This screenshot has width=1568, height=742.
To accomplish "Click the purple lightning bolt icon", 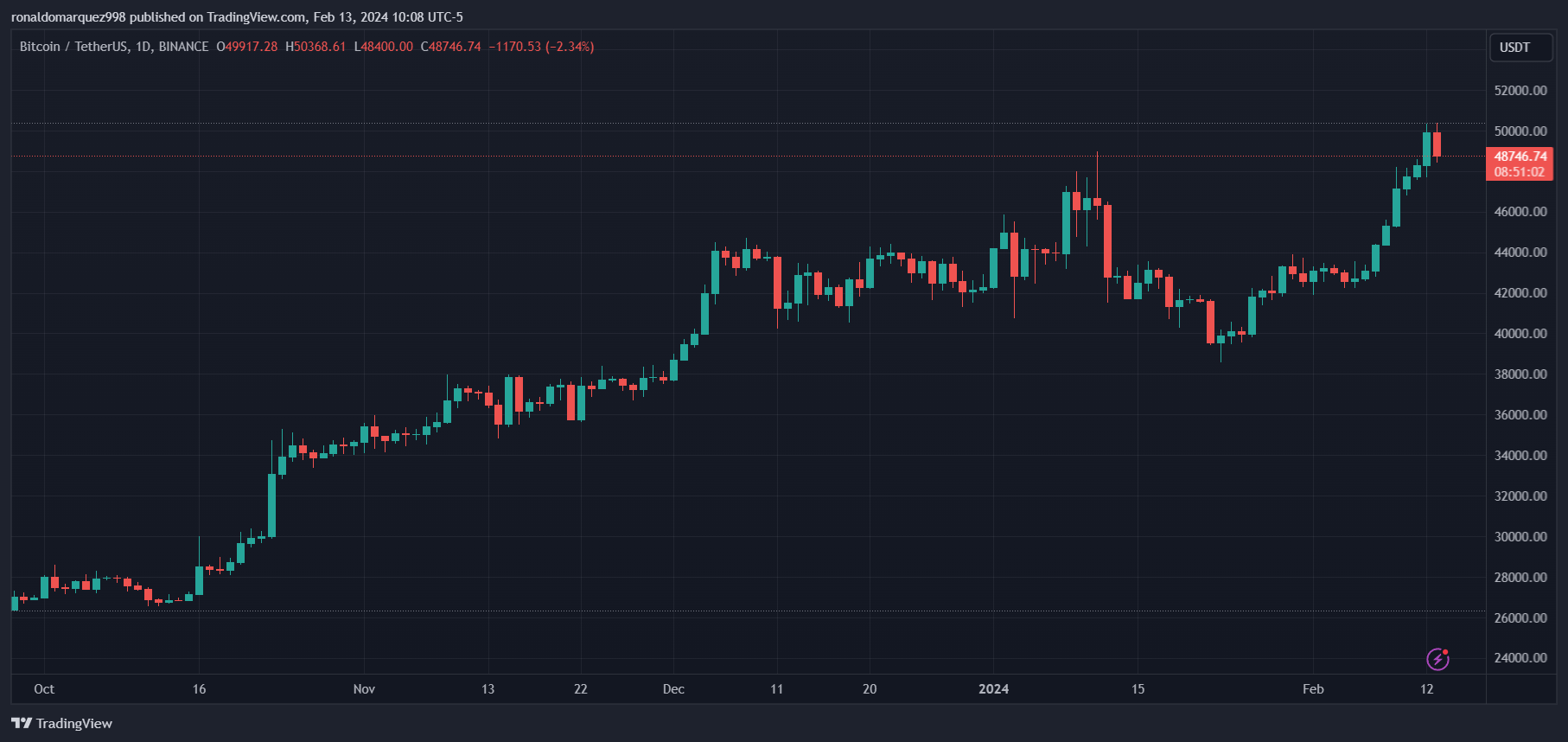I will pos(1437,659).
